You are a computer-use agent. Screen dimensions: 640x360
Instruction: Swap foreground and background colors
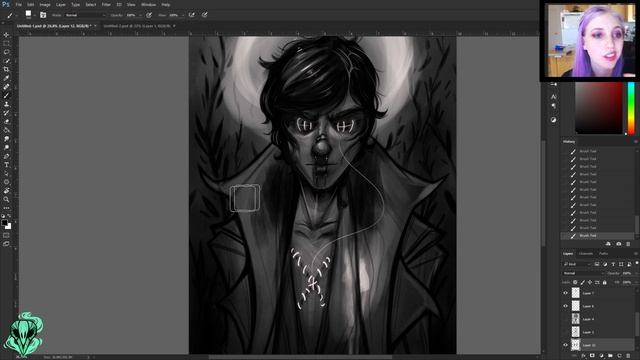[x=9, y=216]
